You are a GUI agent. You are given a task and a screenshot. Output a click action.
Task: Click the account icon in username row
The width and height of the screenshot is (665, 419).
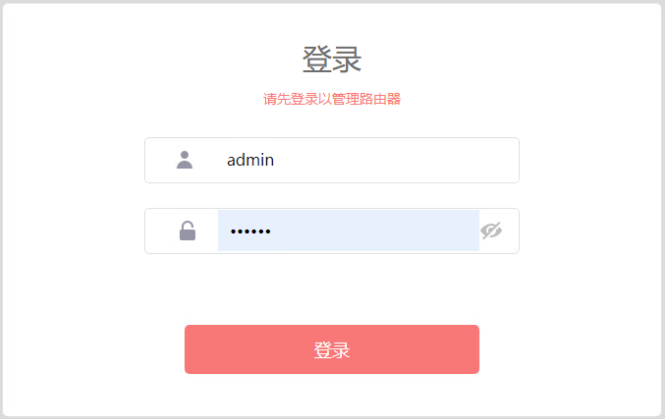184,160
